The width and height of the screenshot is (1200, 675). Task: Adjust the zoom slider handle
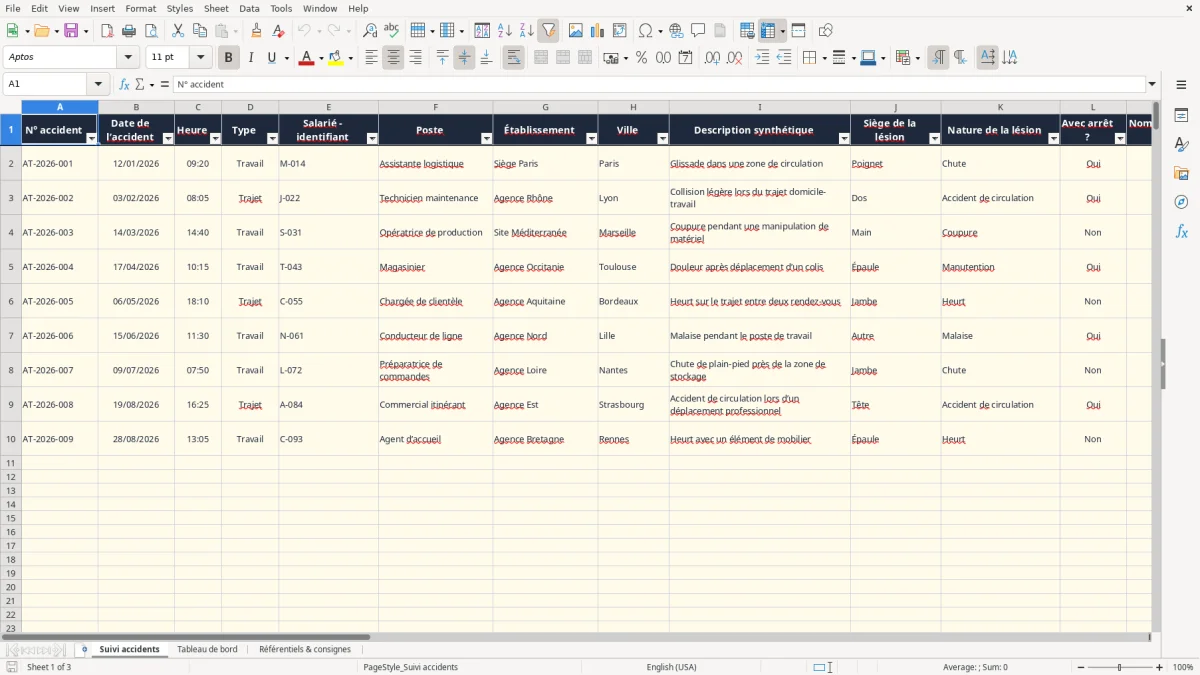(1120, 667)
